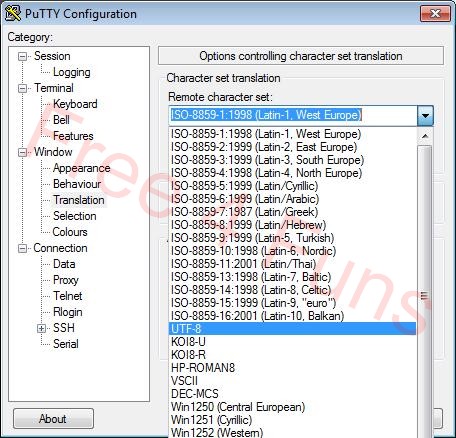This screenshot has height=438, width=456.
Task: Open the Rlogin category
Action: coord(68,312)
